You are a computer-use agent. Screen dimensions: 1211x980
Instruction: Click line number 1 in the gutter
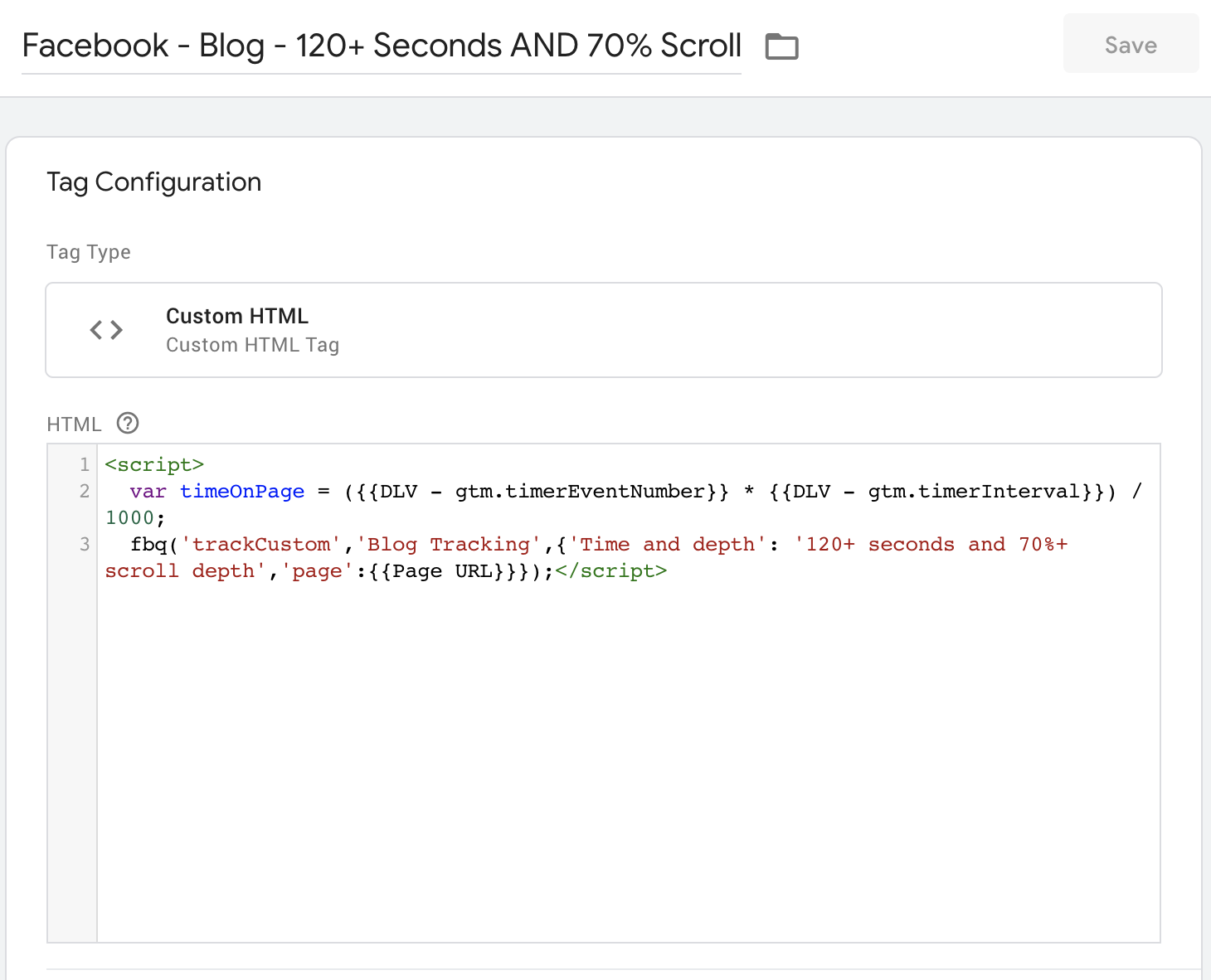click(84, 464)
